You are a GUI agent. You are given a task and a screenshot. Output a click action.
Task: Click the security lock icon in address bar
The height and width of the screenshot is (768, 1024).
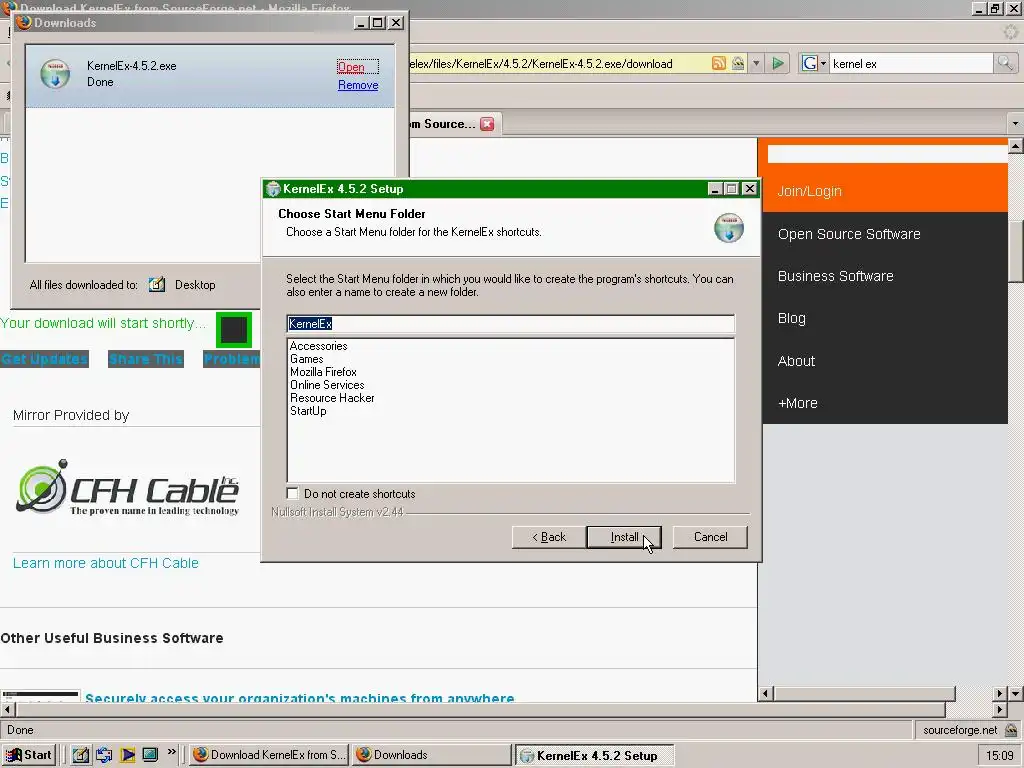[x=738, y=63]
